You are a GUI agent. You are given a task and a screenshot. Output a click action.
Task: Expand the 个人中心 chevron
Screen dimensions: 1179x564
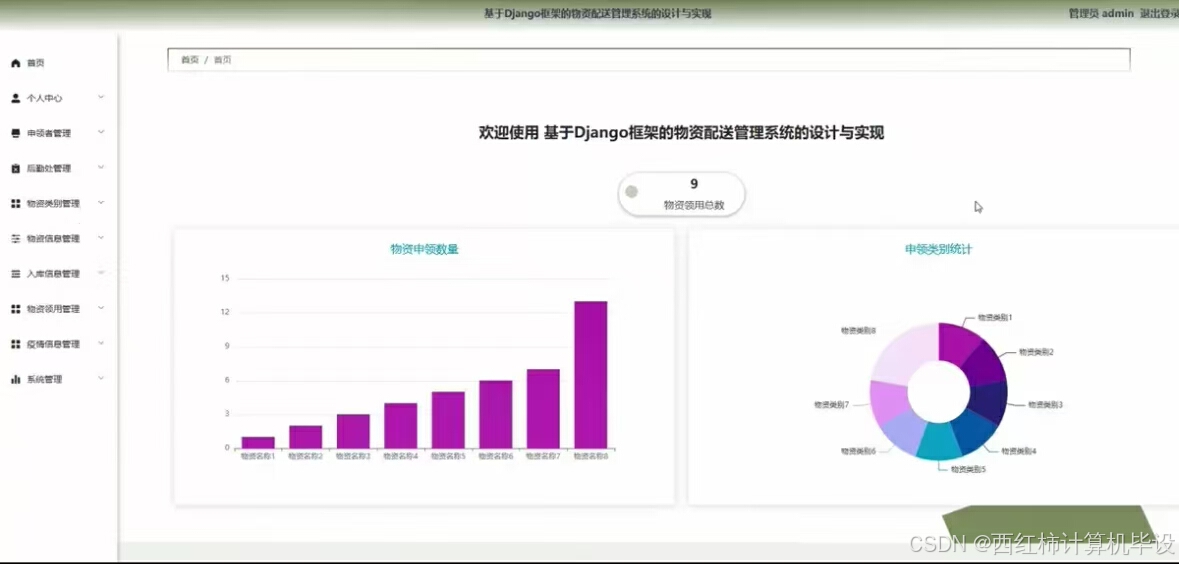(101, 98)
